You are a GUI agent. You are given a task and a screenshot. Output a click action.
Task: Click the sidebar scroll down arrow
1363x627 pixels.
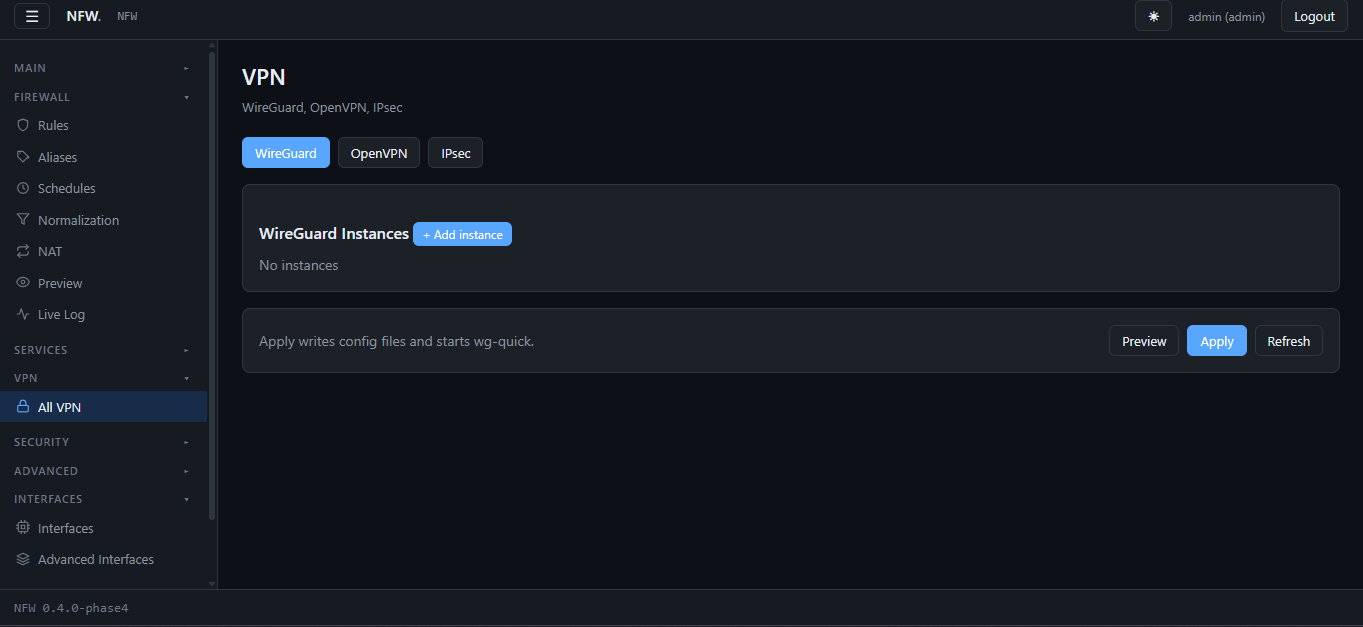pos(212,583)
